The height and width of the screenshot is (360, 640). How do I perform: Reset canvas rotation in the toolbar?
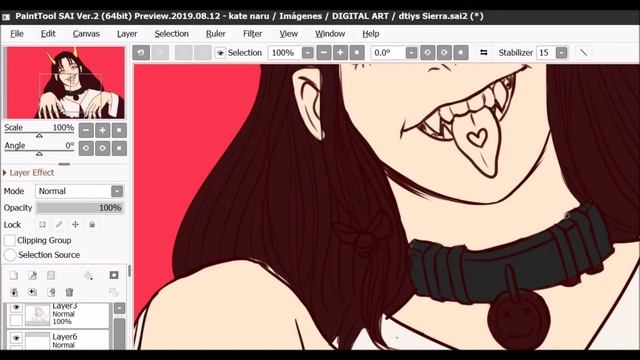click(461, 53)
